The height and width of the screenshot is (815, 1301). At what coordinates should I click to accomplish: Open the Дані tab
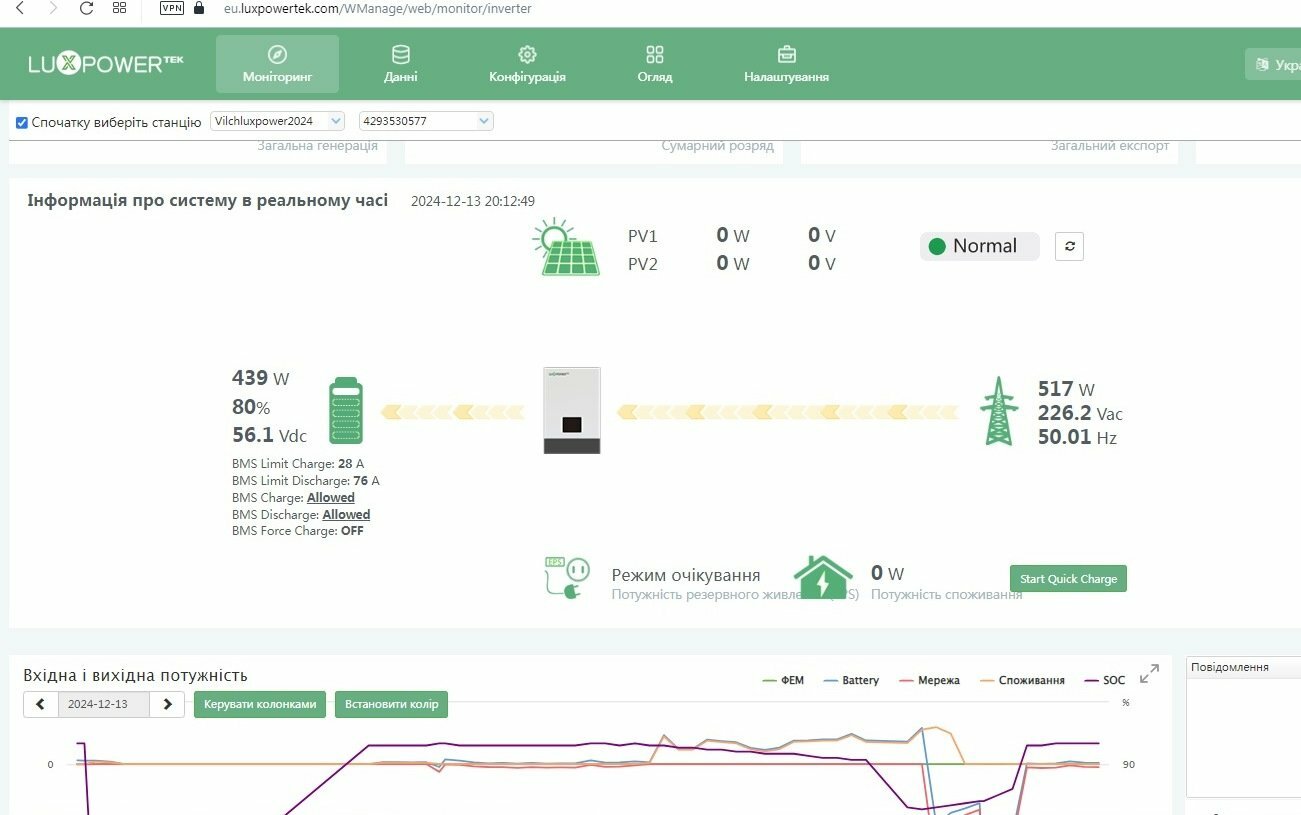click(x=401, y=64)
